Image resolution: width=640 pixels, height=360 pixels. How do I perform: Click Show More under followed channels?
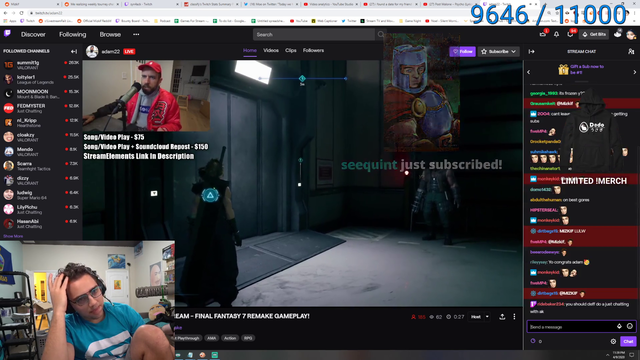(x=13, y=236)
